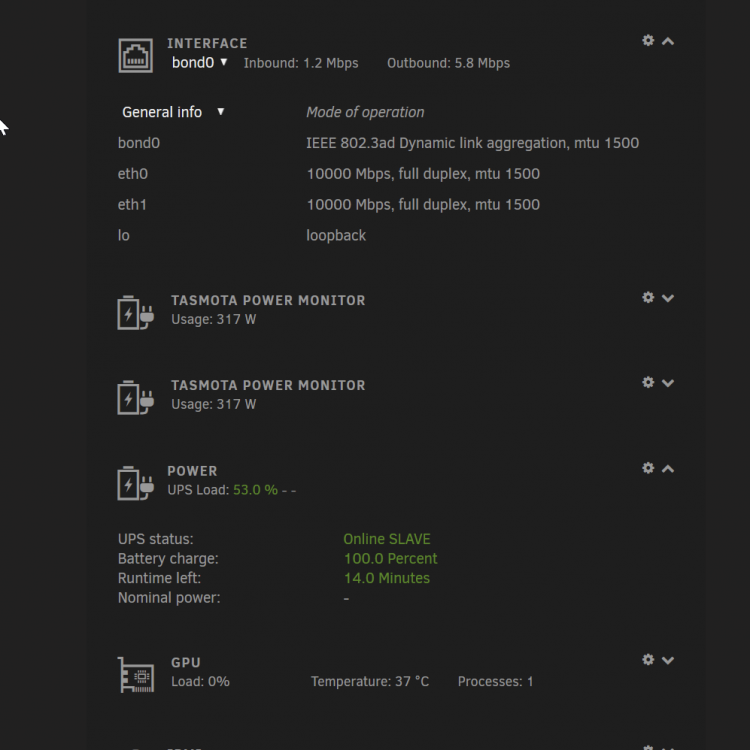The image size is (750, 750).
Task: Click eth1's 10000 Mbps full duplex value
Action: (x=423, y=205)
